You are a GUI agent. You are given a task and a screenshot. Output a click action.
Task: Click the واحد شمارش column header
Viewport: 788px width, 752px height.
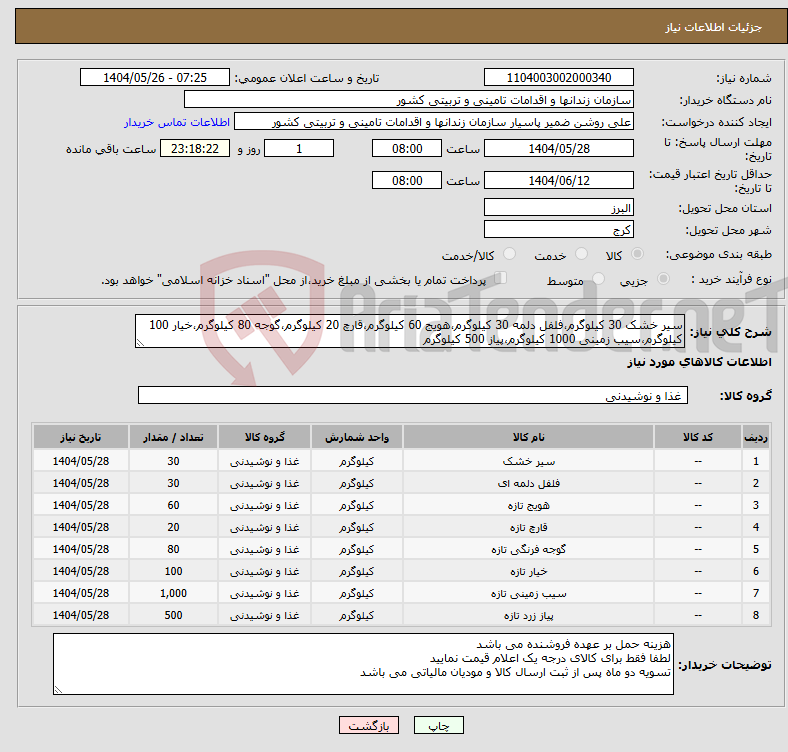tap(357, 437)
